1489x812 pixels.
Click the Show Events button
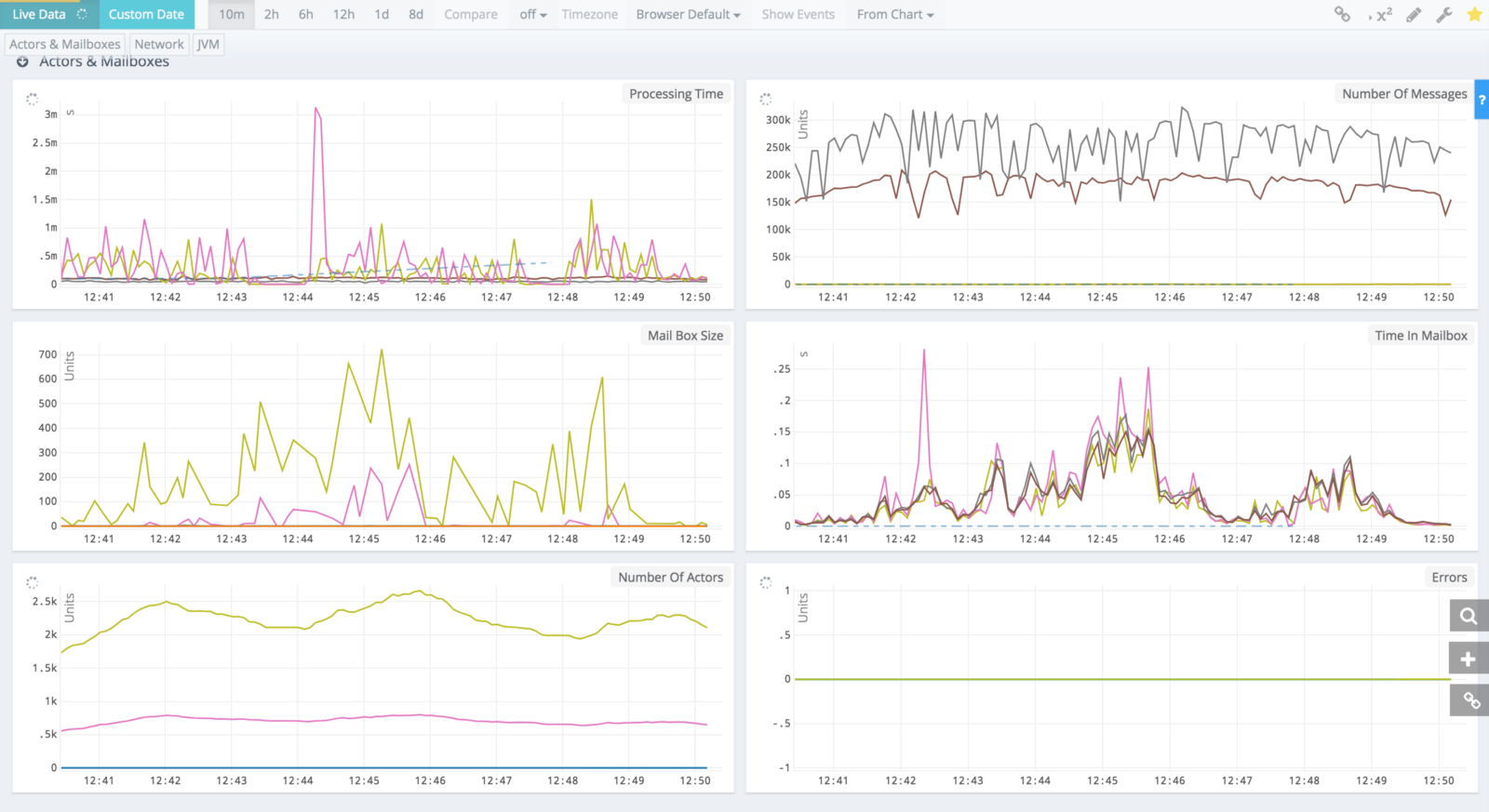[798, 15]
